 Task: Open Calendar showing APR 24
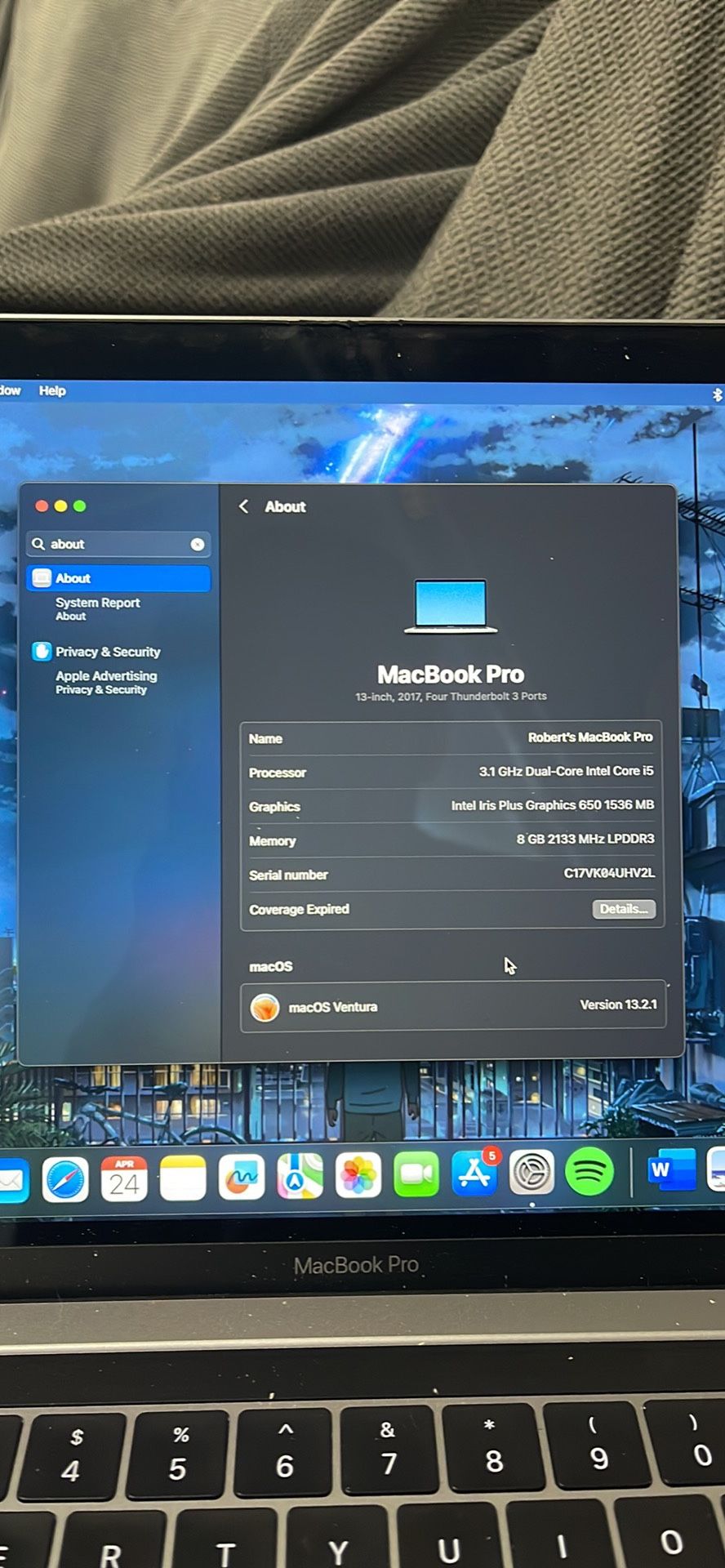[x=124, y=1178]
